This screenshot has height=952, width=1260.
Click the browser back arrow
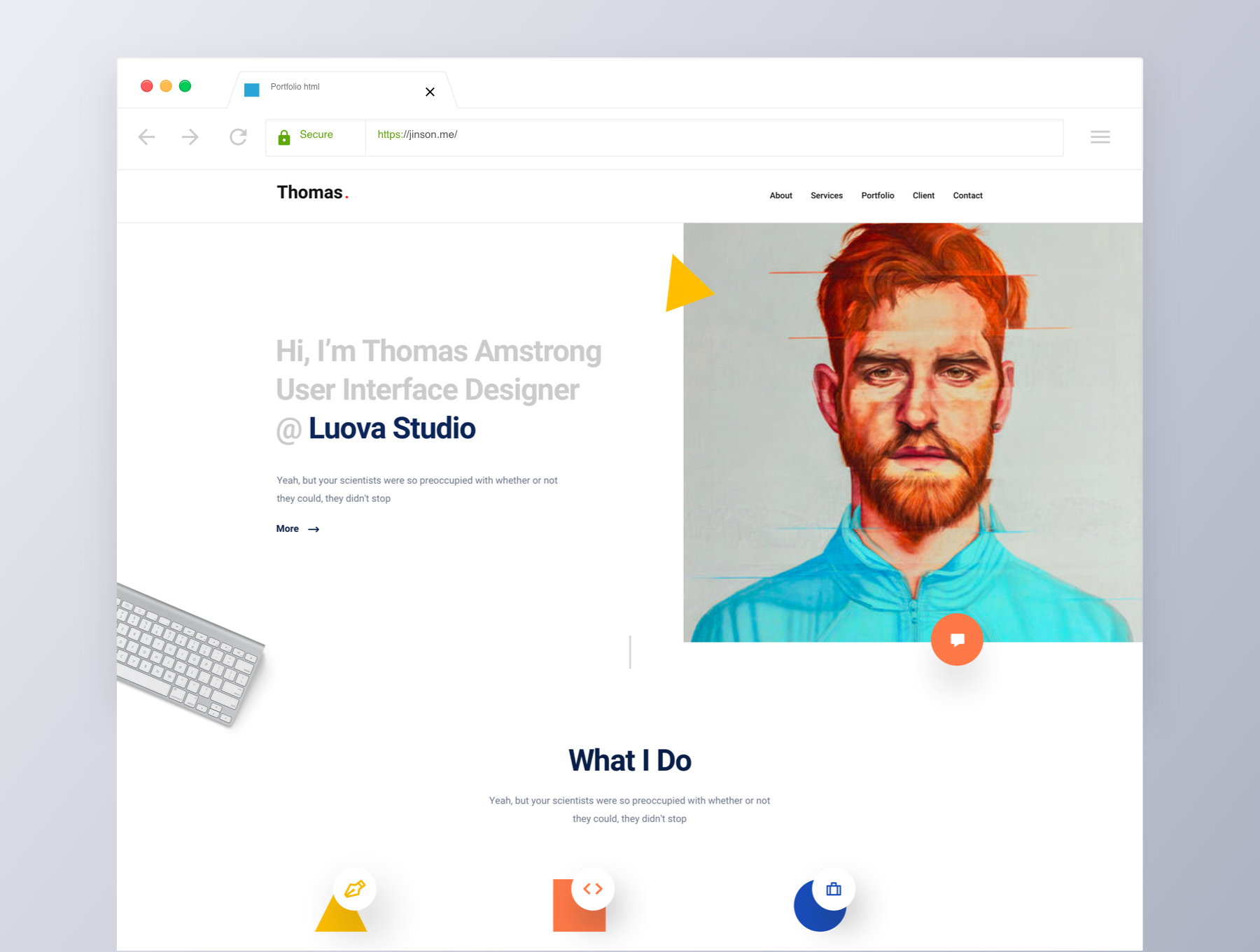[x=146, y=136]
